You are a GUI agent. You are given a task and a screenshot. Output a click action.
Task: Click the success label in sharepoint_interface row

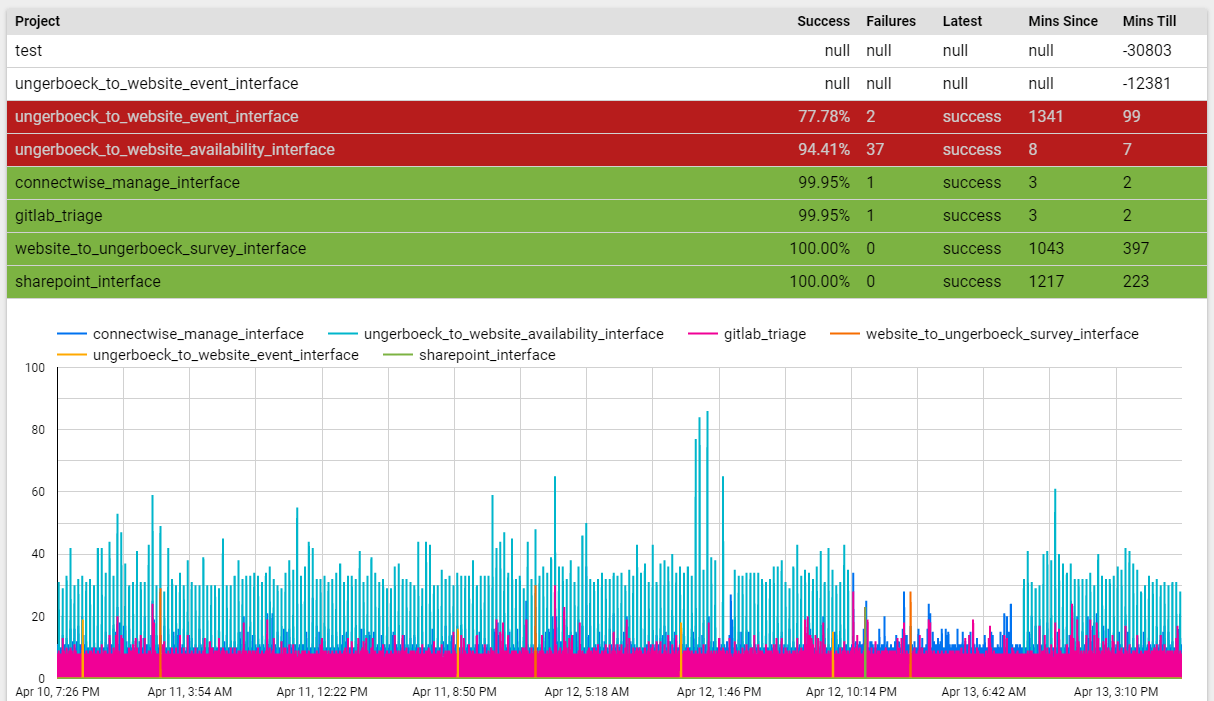coord(971,281)
